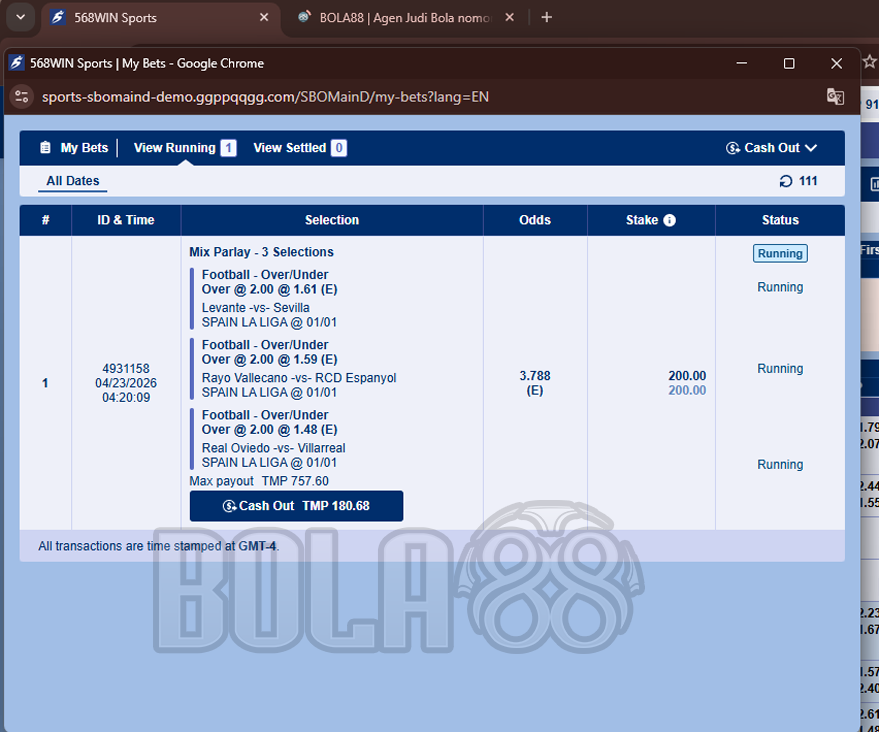Click the stake amount 200.00 in bold
Screen dimensions: 879x732
point(687,376)
